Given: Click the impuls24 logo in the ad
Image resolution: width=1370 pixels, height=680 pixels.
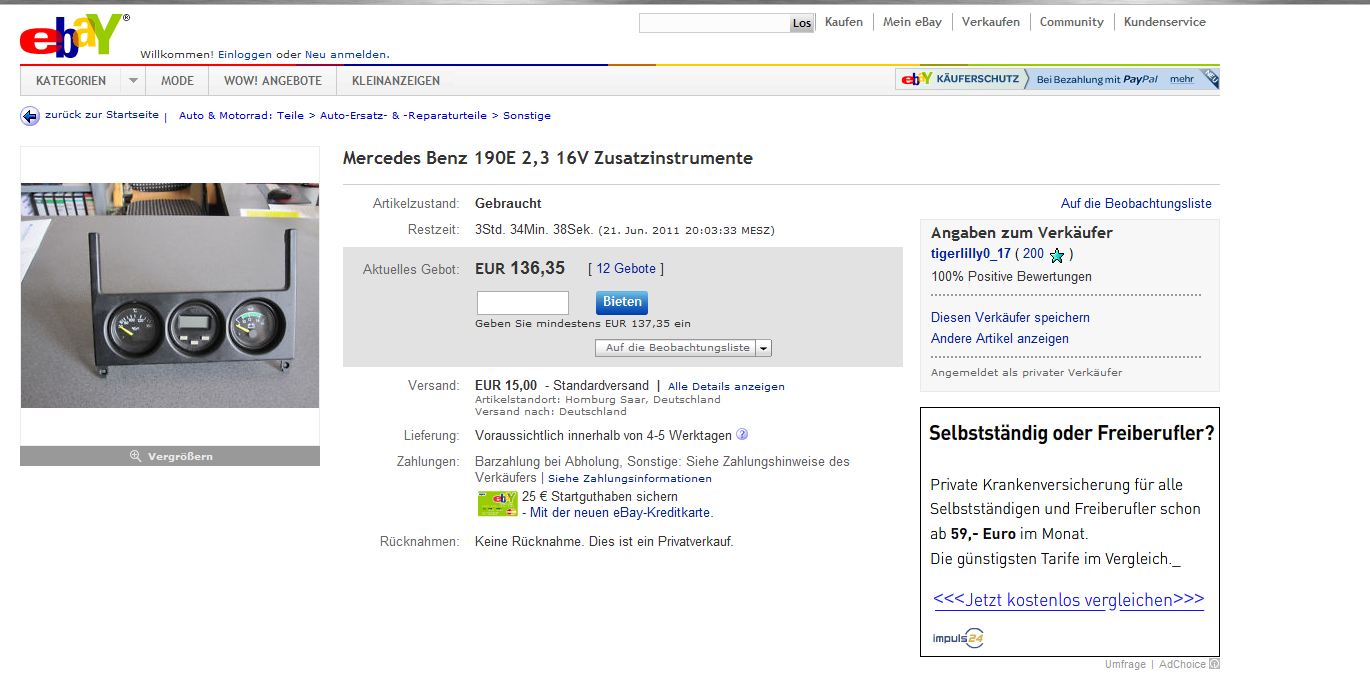Looking at the screenshot, I should tap(959, 637).
